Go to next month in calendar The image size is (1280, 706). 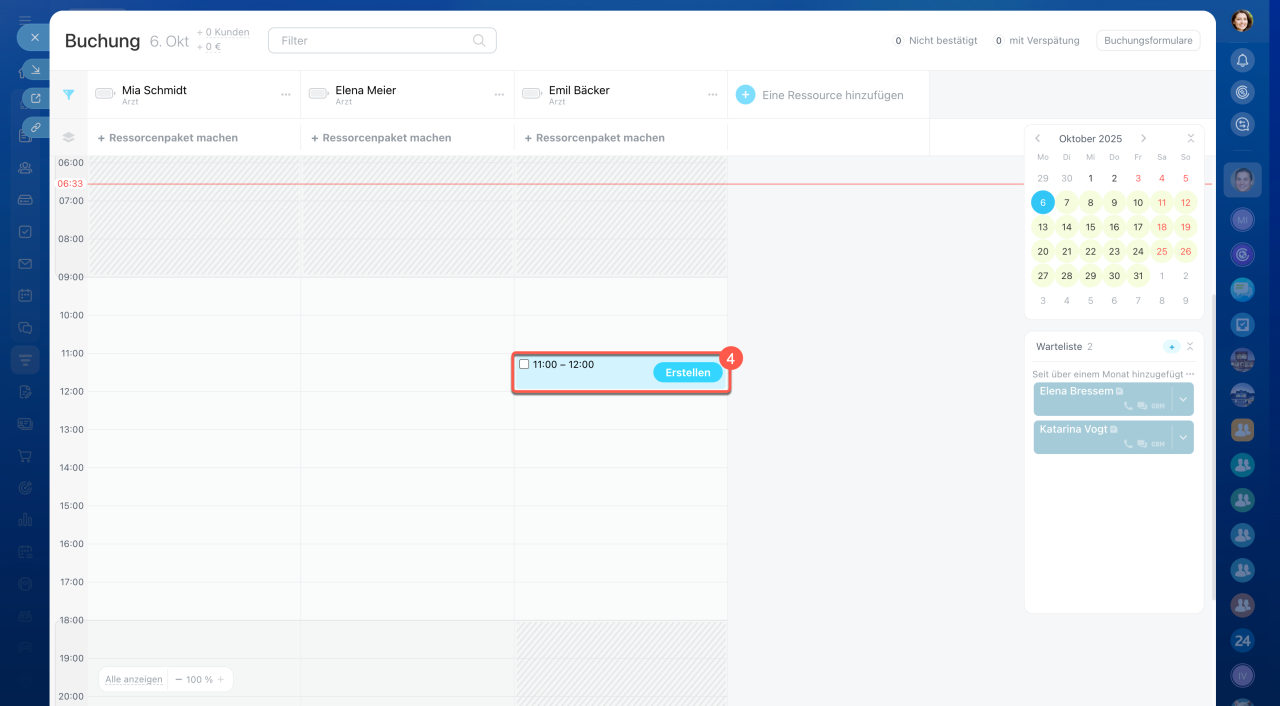(x=1144, y=139)
